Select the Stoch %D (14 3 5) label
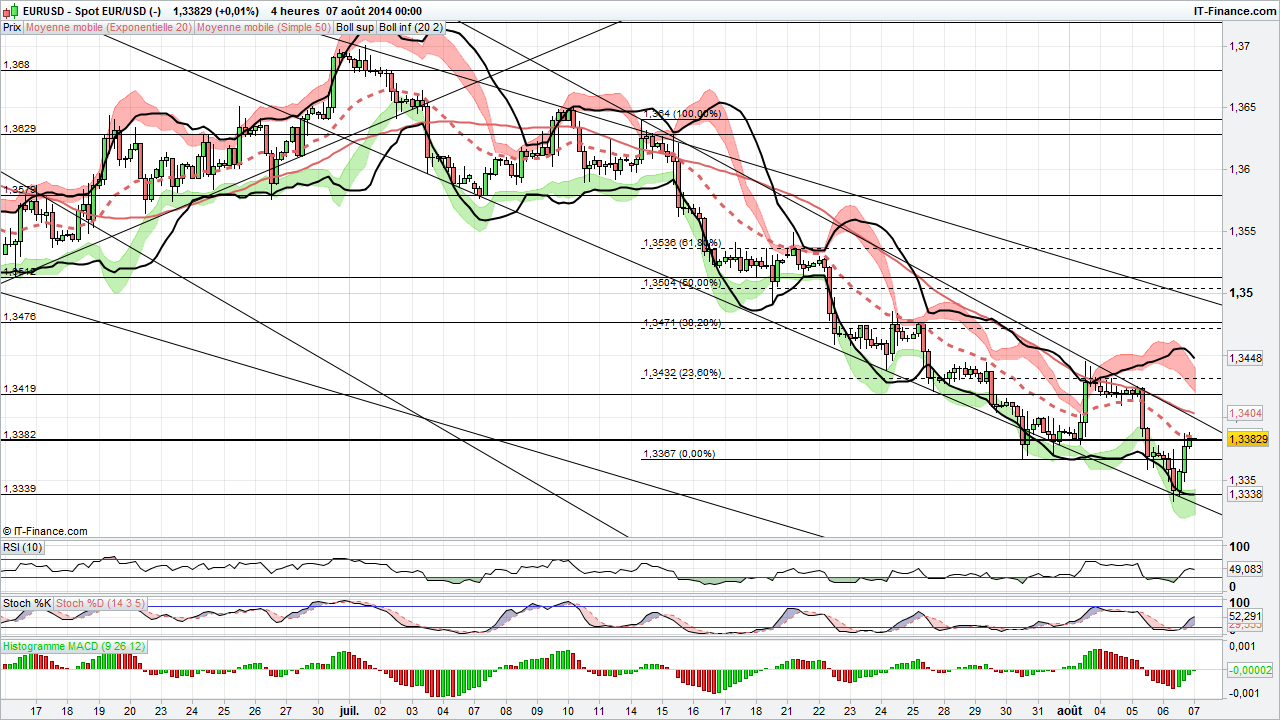 [x=98, y=603]
